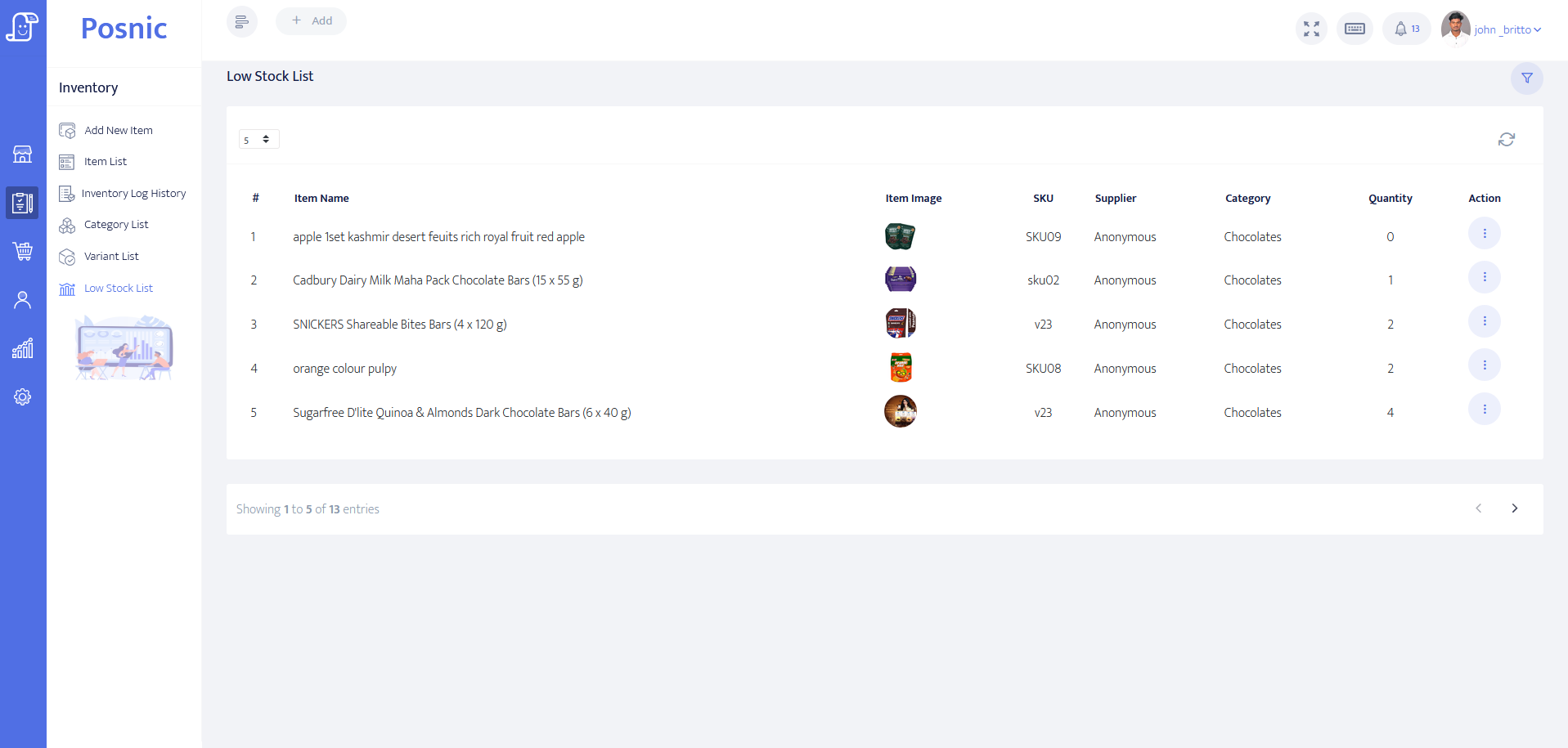Open the user profile icon in the left rail
The image size is (1568, 748).
pyautogui.click(x=23, y=300)
